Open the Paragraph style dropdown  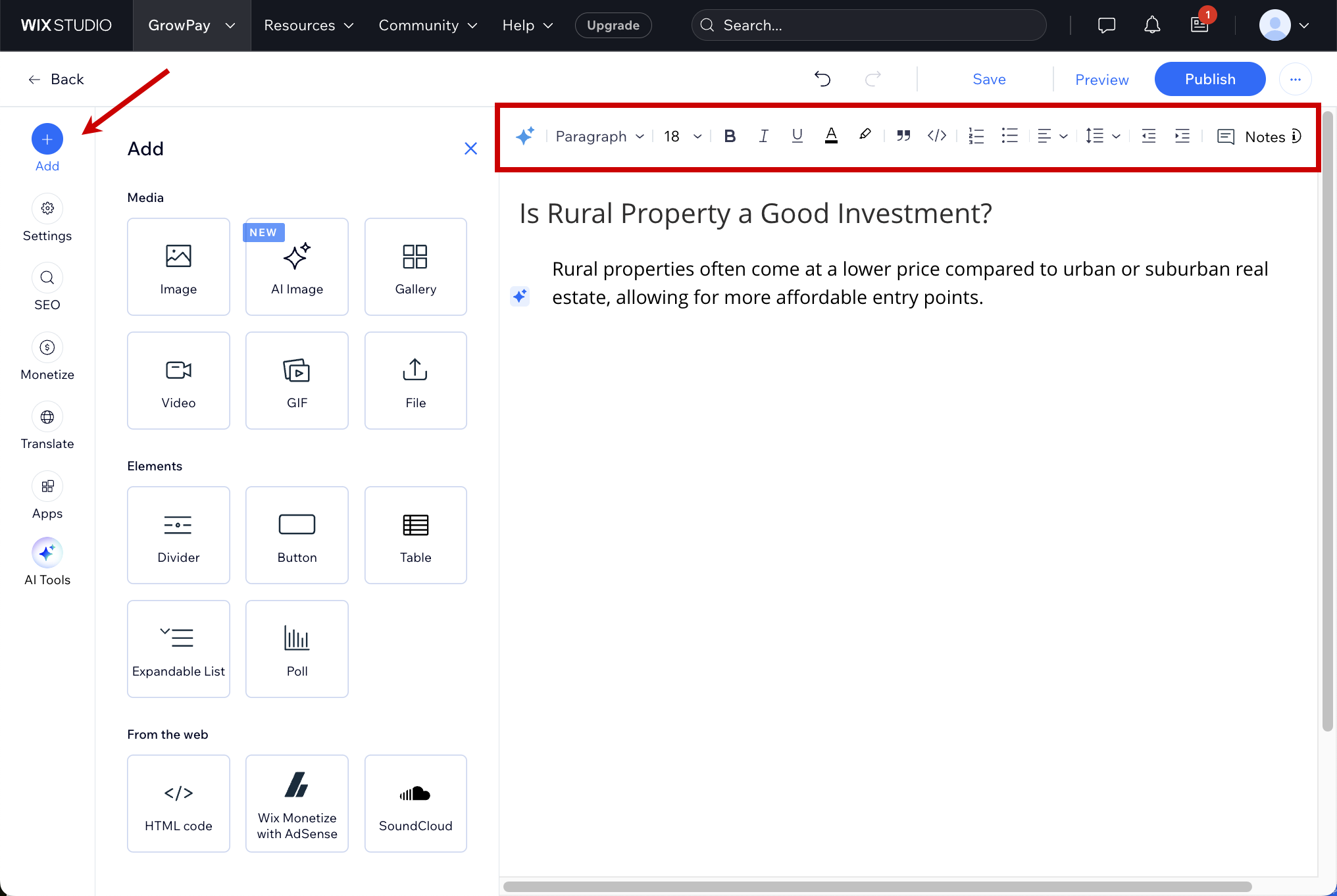[x=599, y=136]
